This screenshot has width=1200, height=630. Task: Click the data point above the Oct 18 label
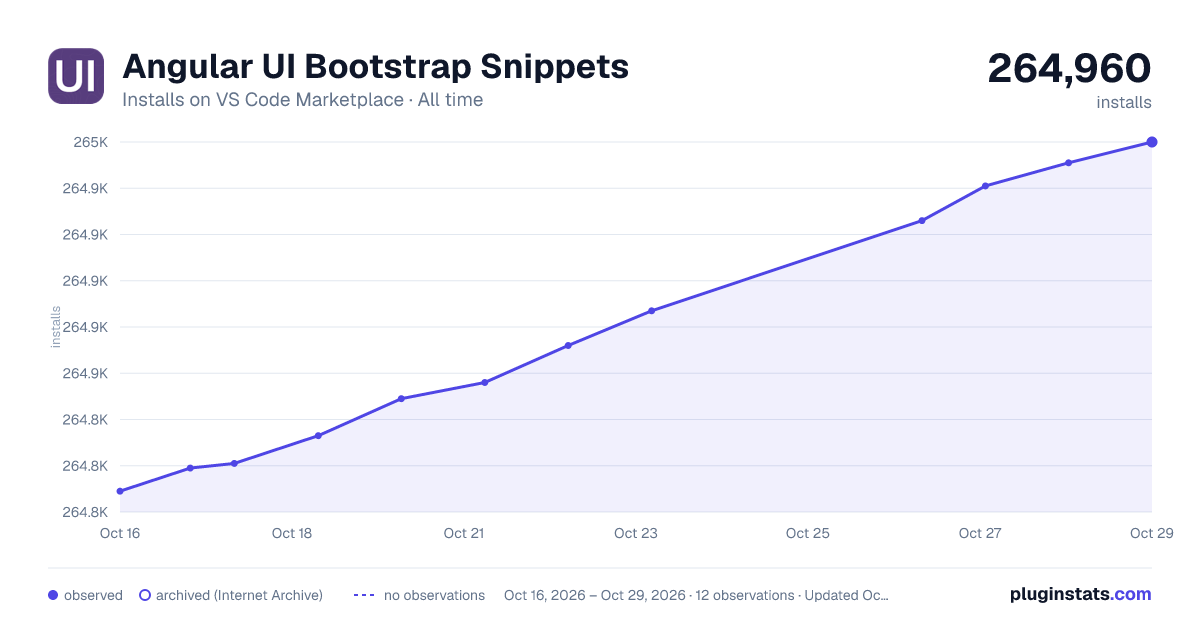(x=318, y=435)
